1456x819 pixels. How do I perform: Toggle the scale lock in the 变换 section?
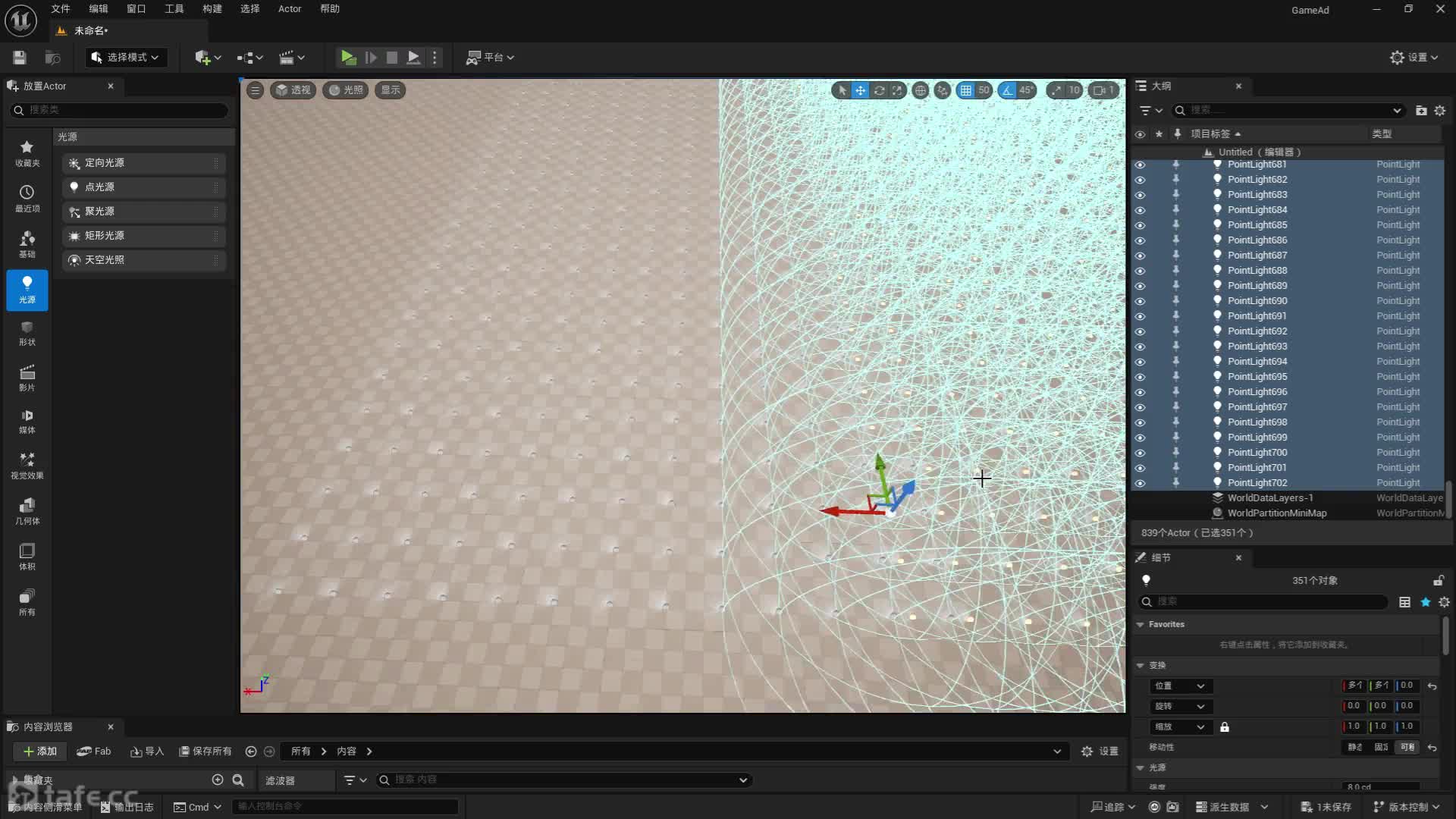[x=1225, y=726]
